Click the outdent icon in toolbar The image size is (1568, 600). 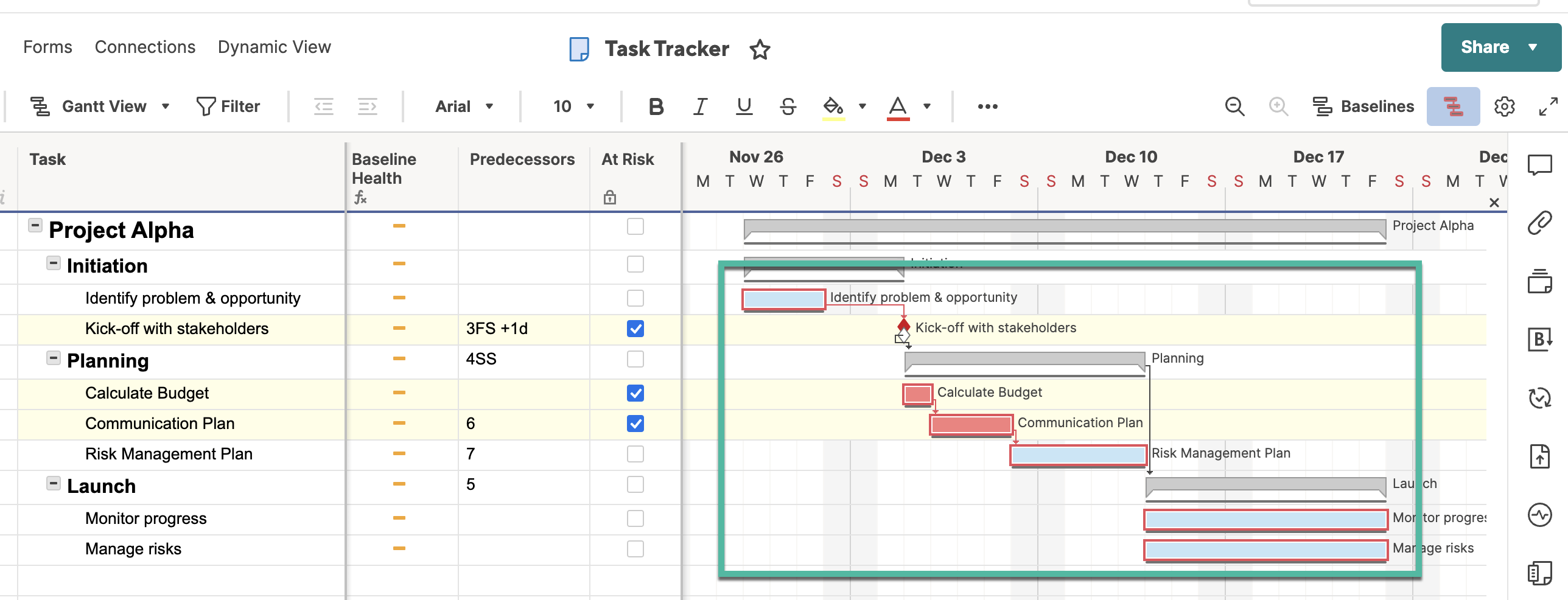[x=324, y=106]
